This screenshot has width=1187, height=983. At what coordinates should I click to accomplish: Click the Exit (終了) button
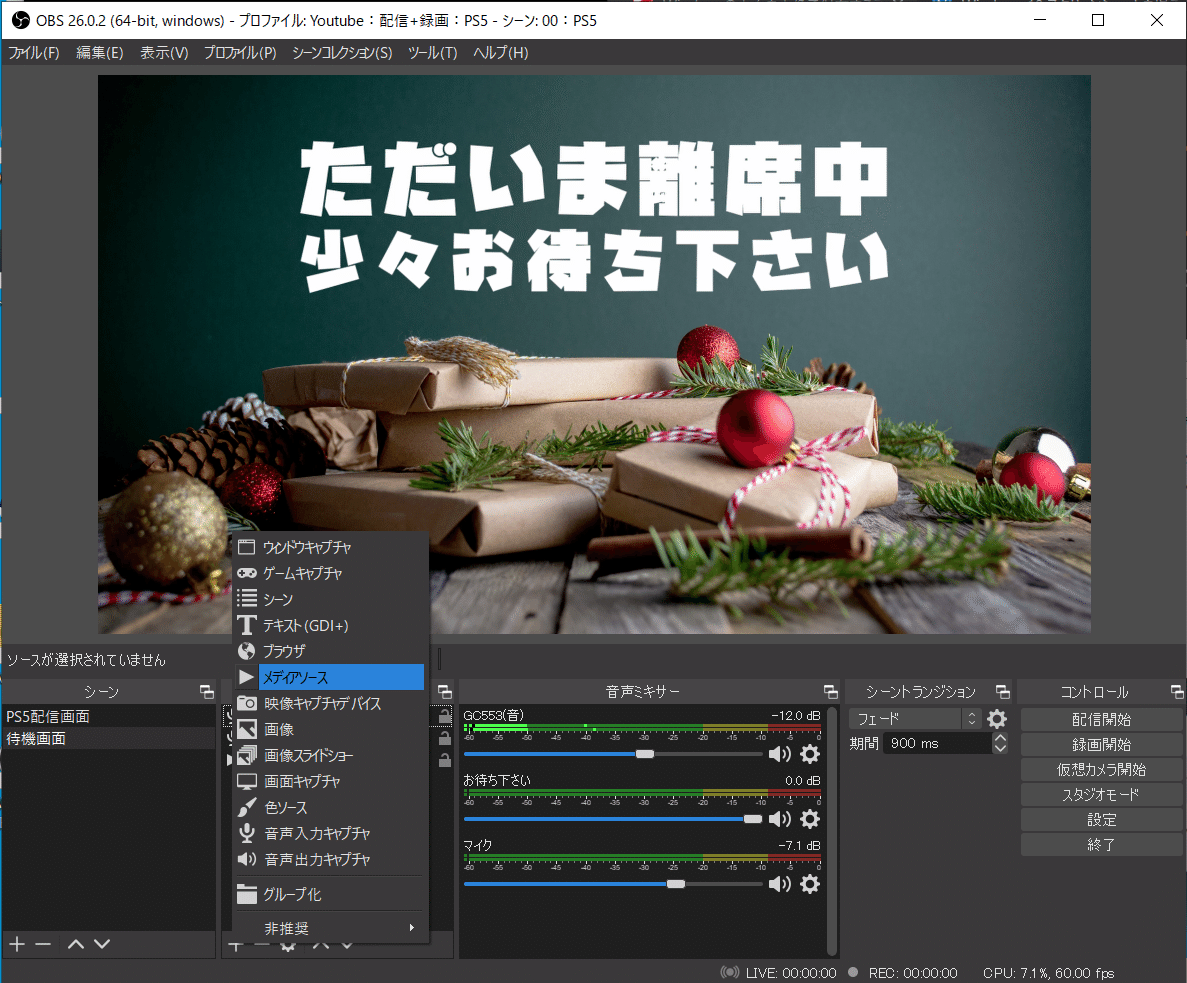(x=1101, y=845)
